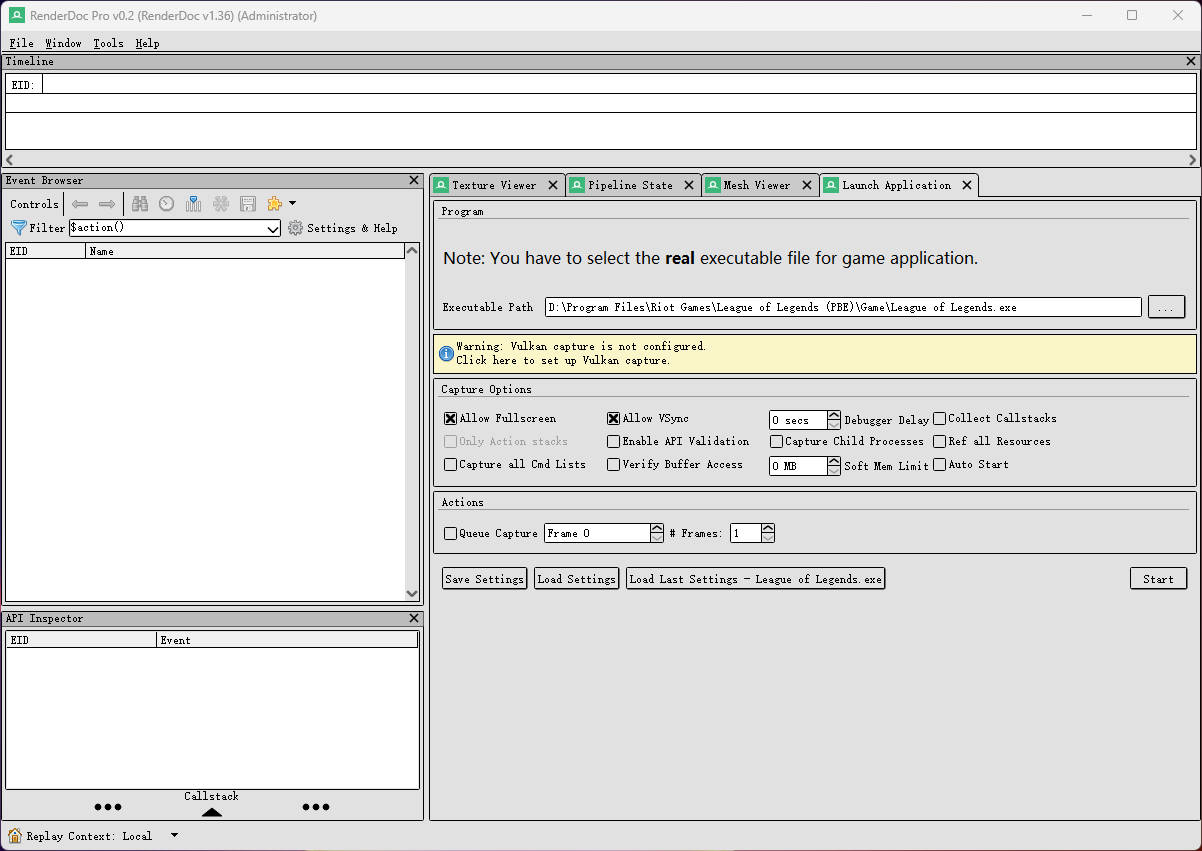Click the Save Settings button
The width and height of the screenshot is (1202, 851).
[x=484, y=579]
